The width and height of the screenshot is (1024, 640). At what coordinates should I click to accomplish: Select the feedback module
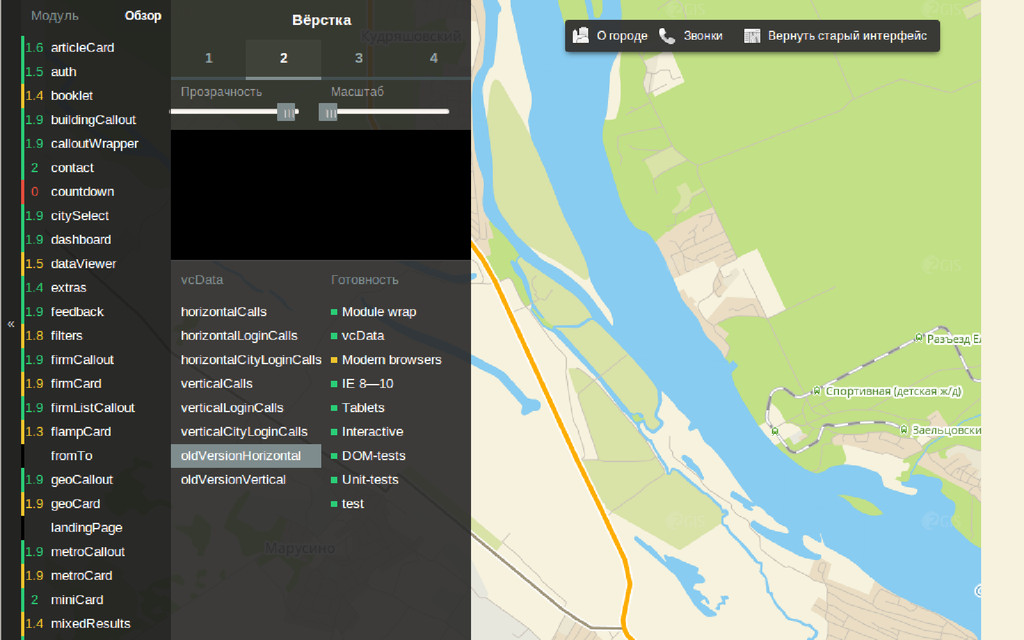(x=77, y=312)
